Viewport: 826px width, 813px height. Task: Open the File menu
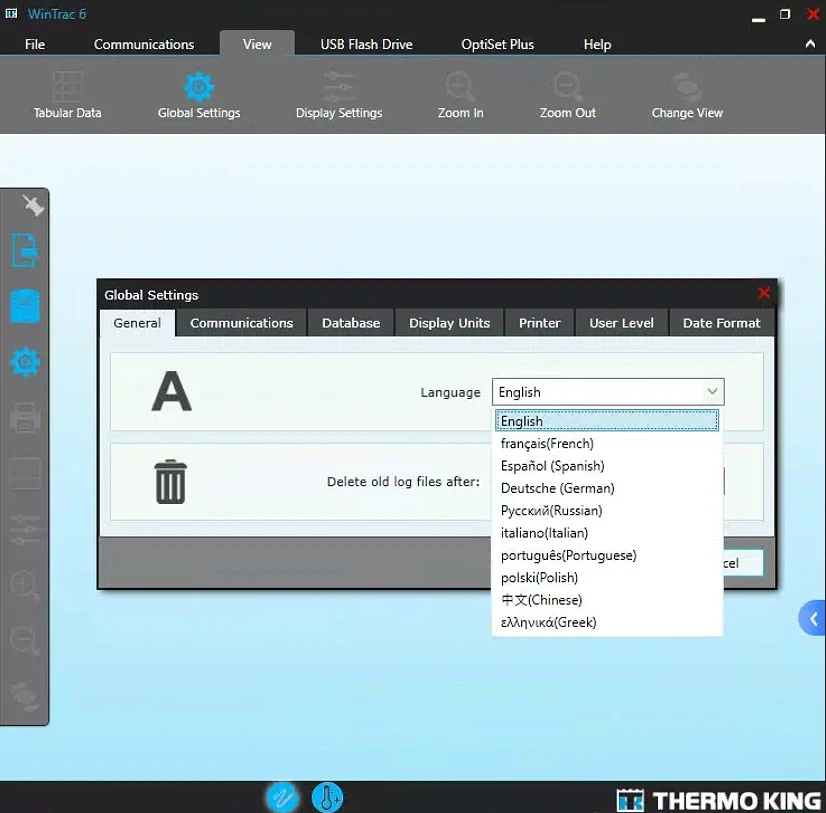coord(35,44)
